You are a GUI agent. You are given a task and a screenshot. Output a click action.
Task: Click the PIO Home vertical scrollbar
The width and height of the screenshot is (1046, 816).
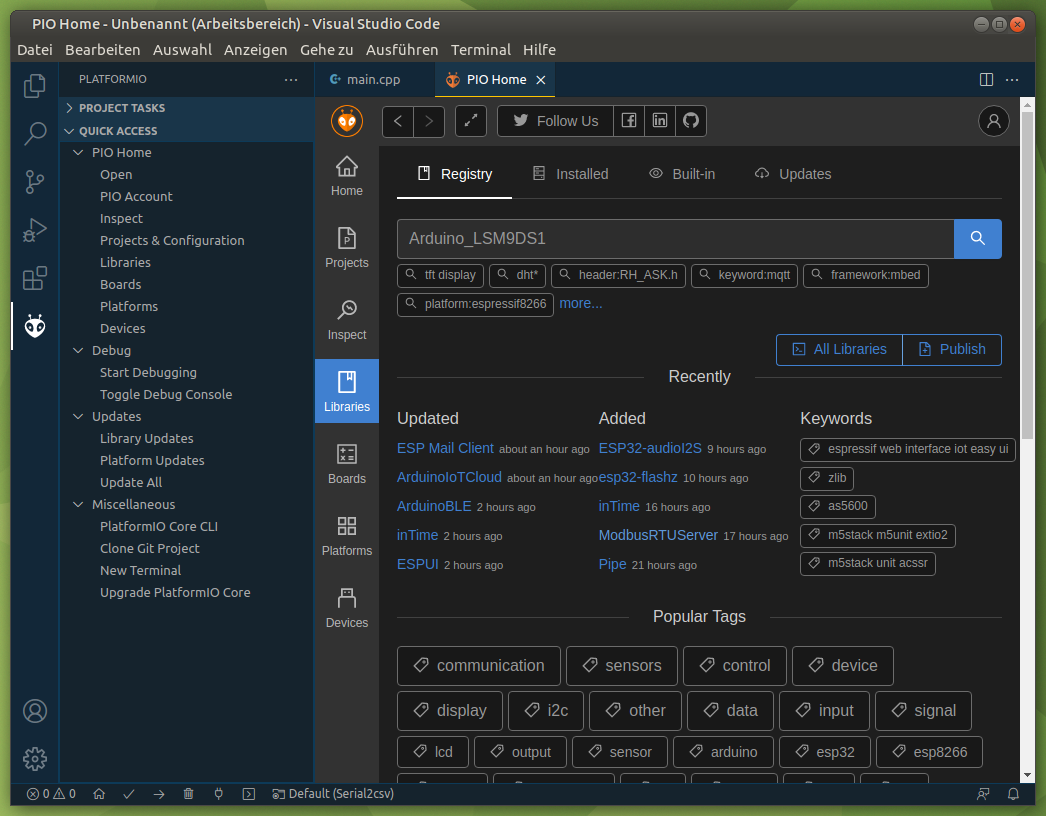[x=1027, y=274]
